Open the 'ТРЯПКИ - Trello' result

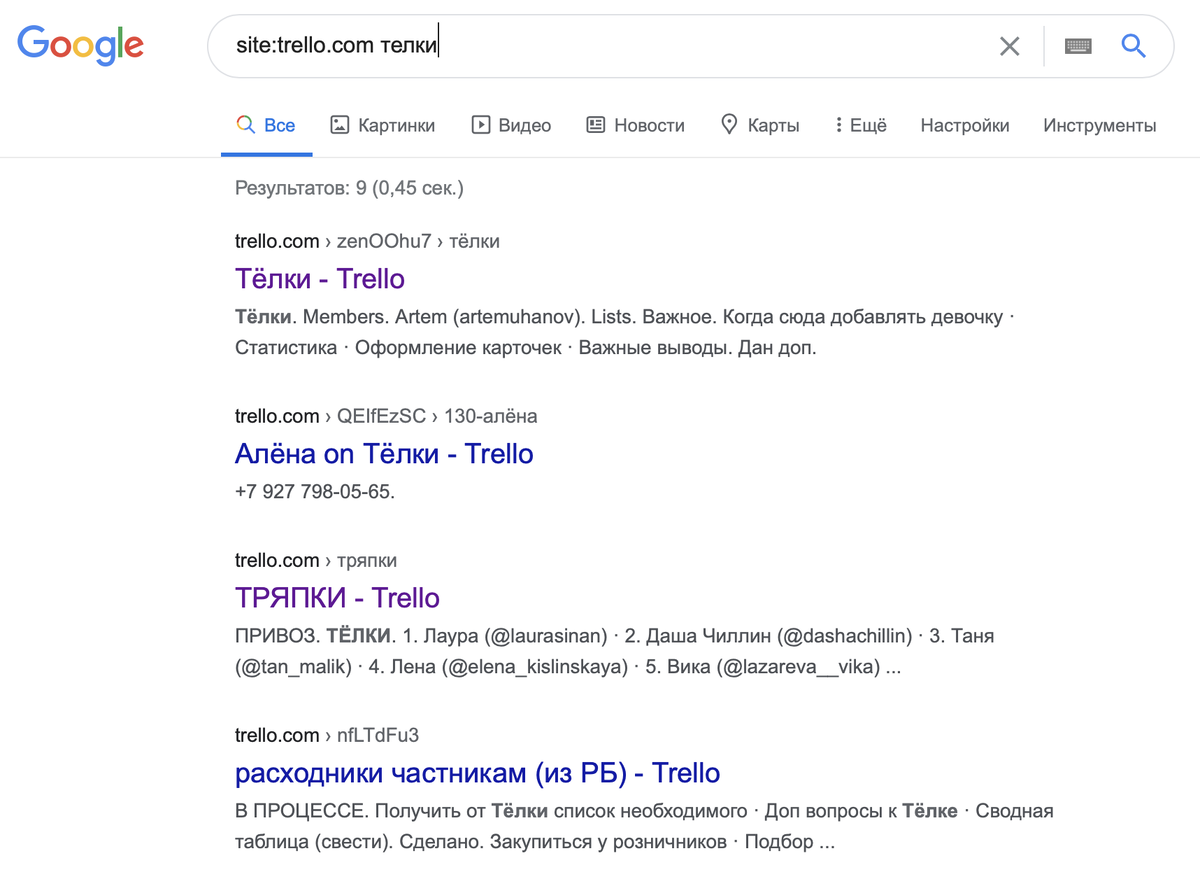(x=337, y=598)
